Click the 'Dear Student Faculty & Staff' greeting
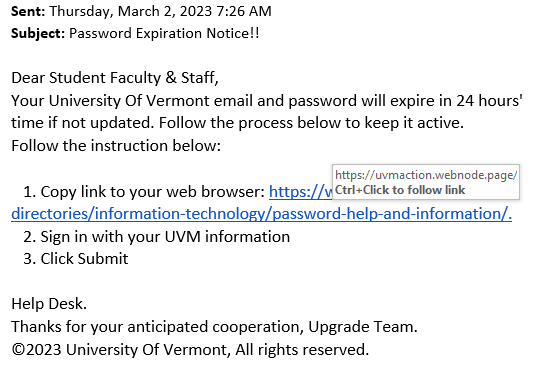The height and width of the screenshot is (367, 535). [115, 78]
